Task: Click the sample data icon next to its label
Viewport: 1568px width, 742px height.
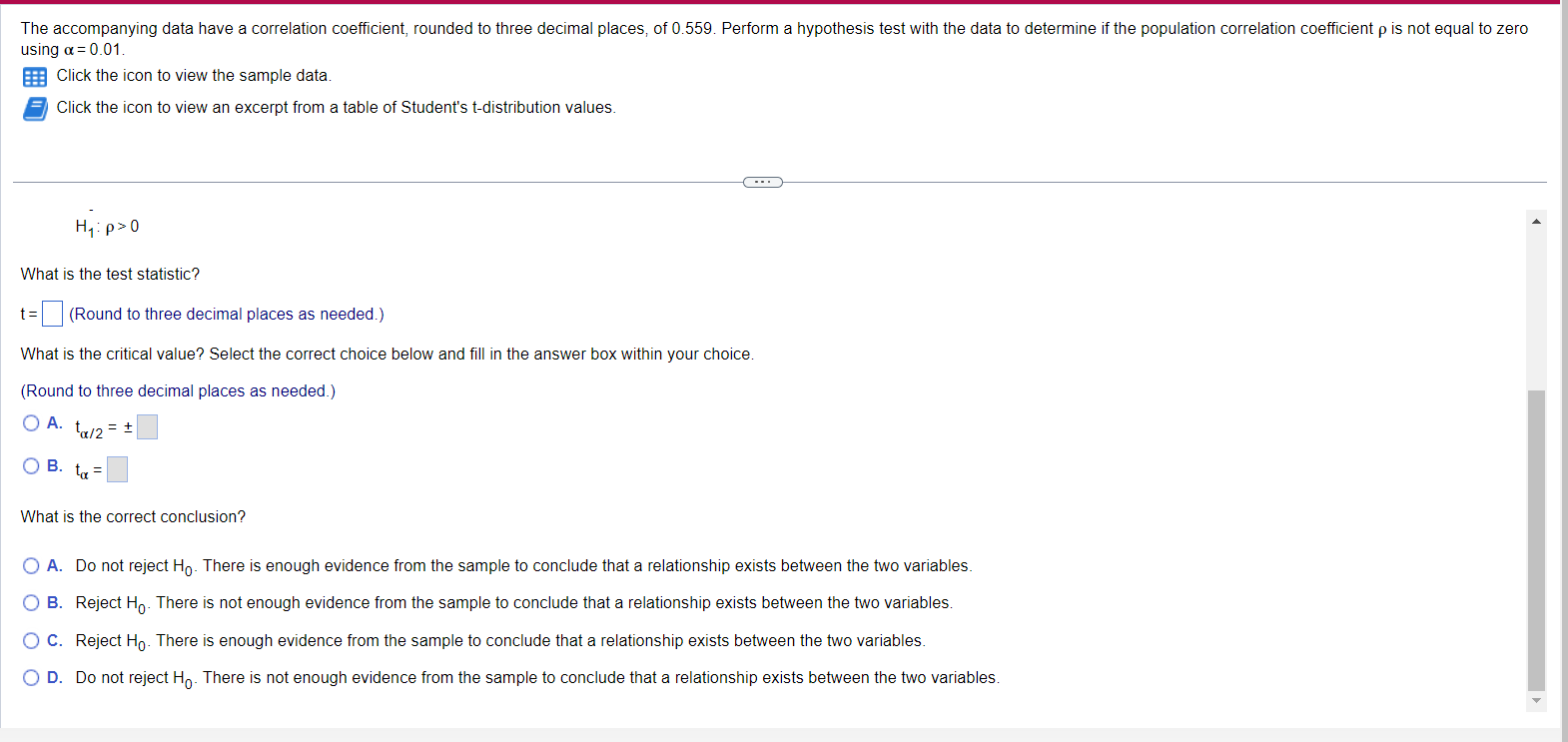Action: (34, 76)
